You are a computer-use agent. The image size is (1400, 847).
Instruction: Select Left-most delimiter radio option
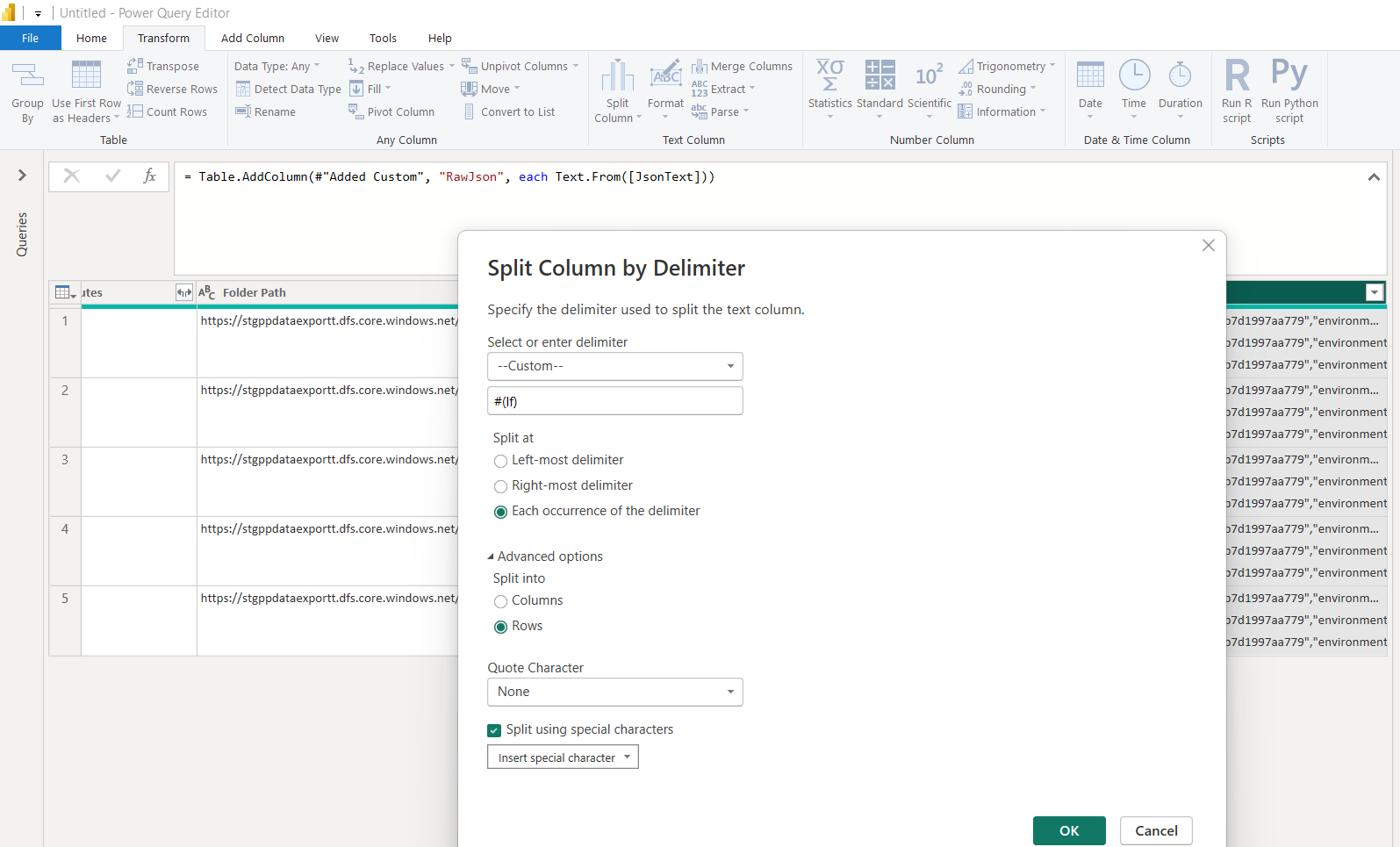coord(500,461)
